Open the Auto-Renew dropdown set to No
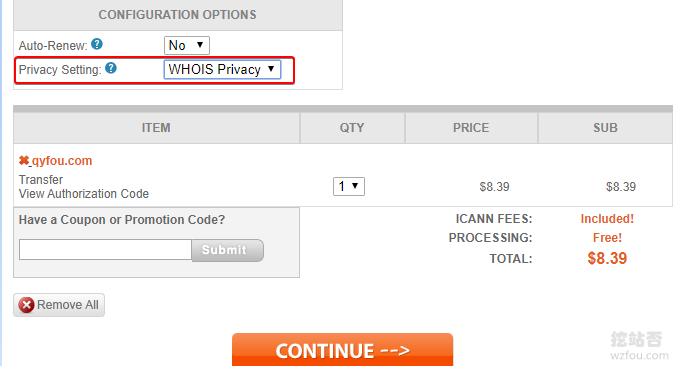Image resolution: width=680 pixels, height=366 pixels. click(x=187, y=46)
